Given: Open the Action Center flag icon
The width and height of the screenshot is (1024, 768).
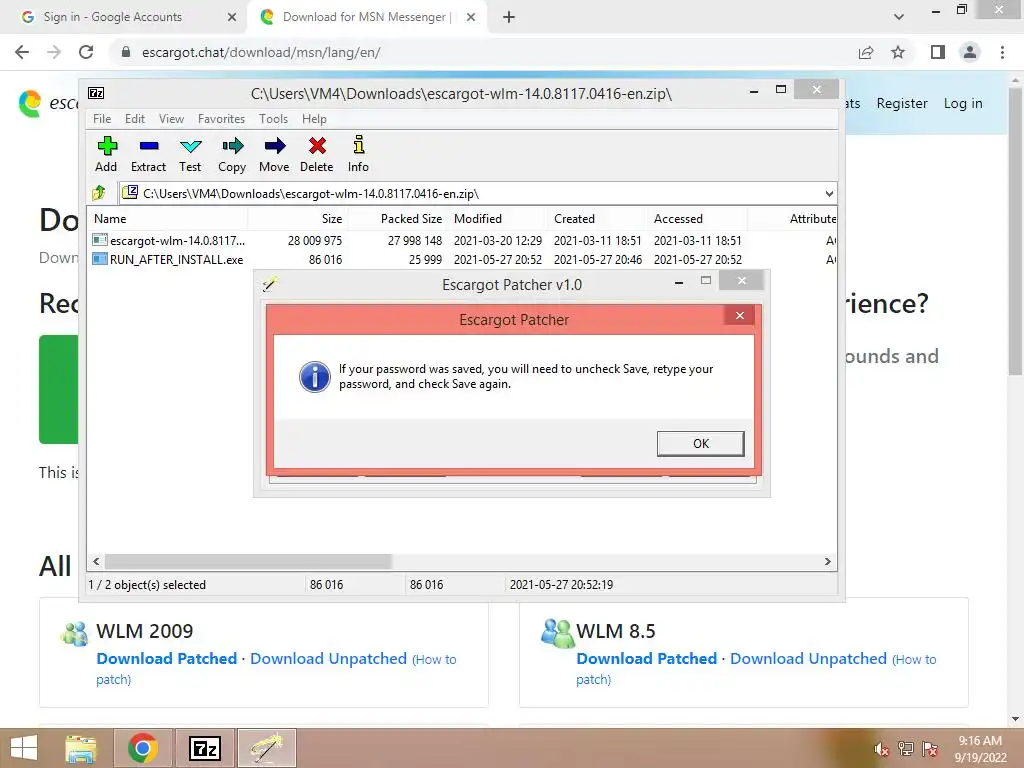Looking at the screenshot, I should [930, 749].
